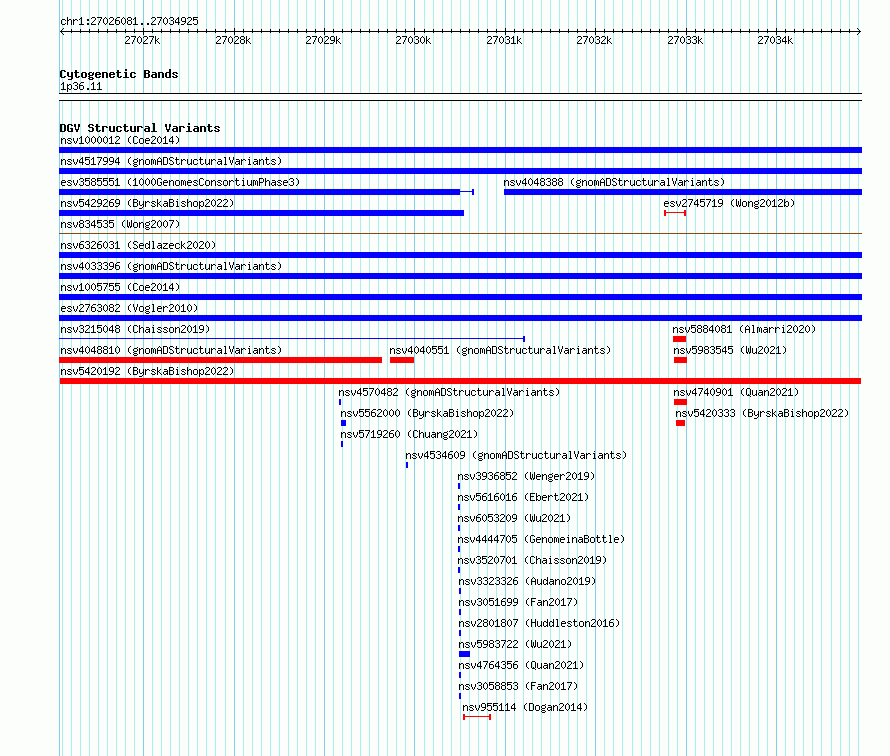
Task: Select nsv4033396 gnomADStructuralVariants label
Action: point(171,266)
